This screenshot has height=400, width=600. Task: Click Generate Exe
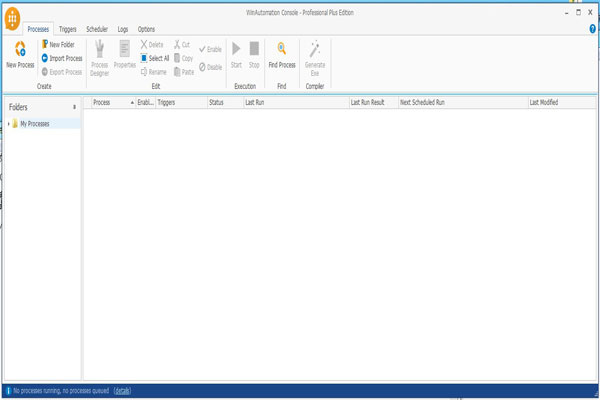coord(315,58)
